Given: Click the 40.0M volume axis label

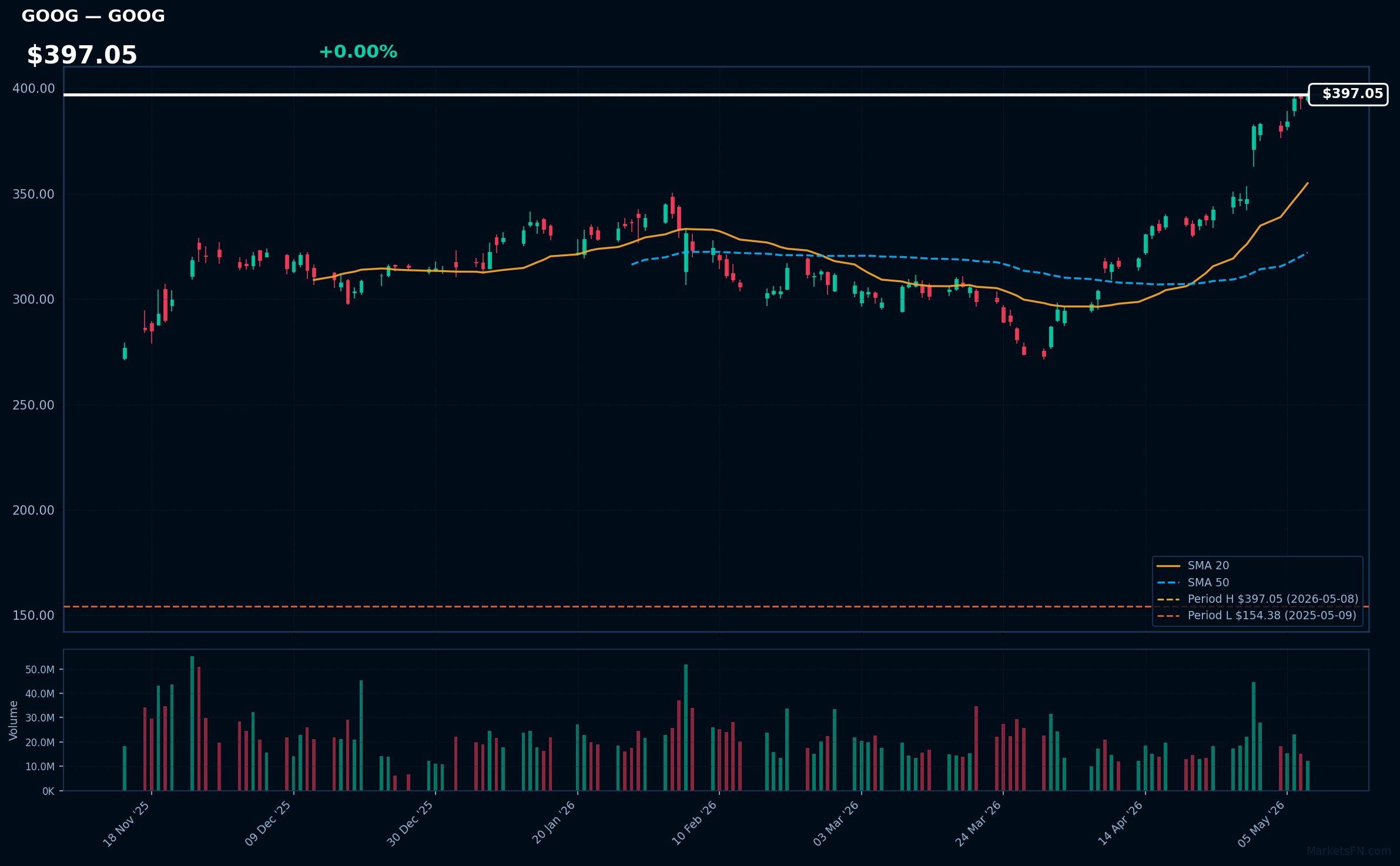Looking at the screenshot, I should pyautogui.click(x=40, y=694).
